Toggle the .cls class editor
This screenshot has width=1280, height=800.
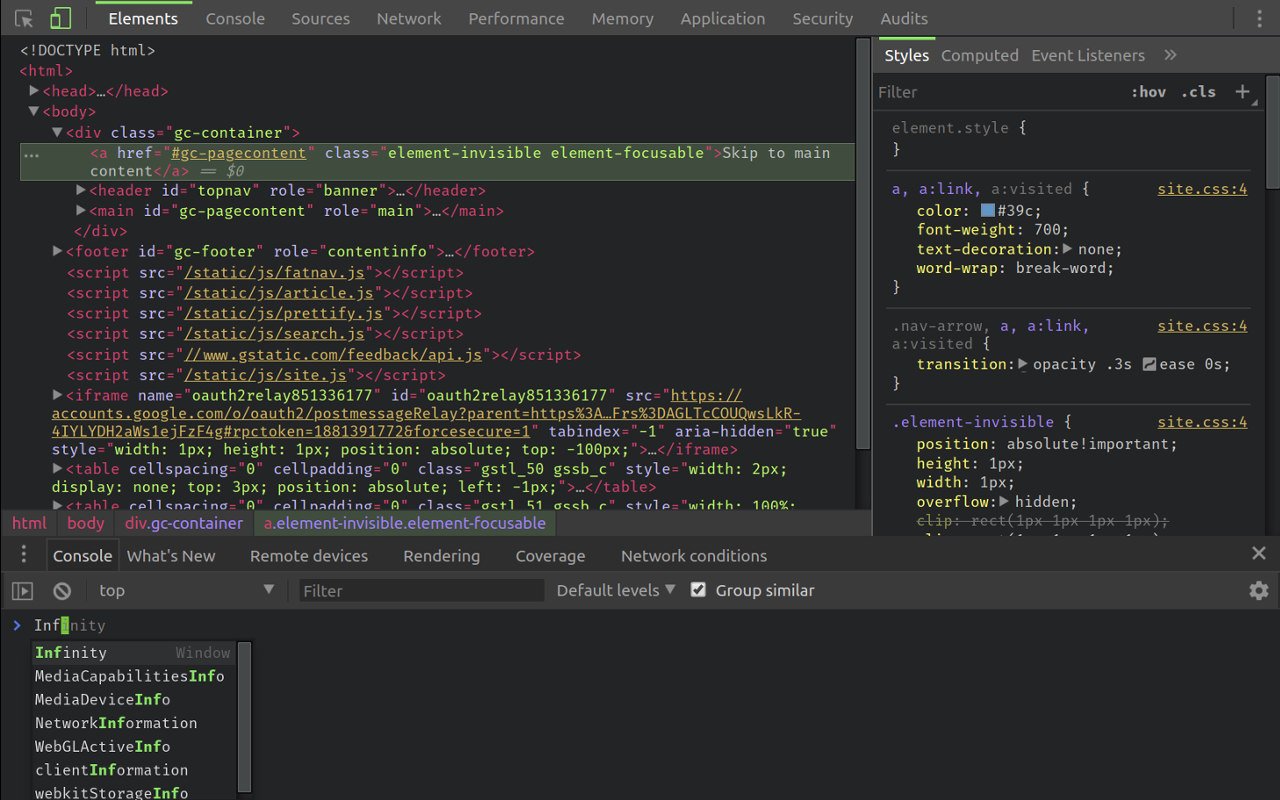(1198, 91)
